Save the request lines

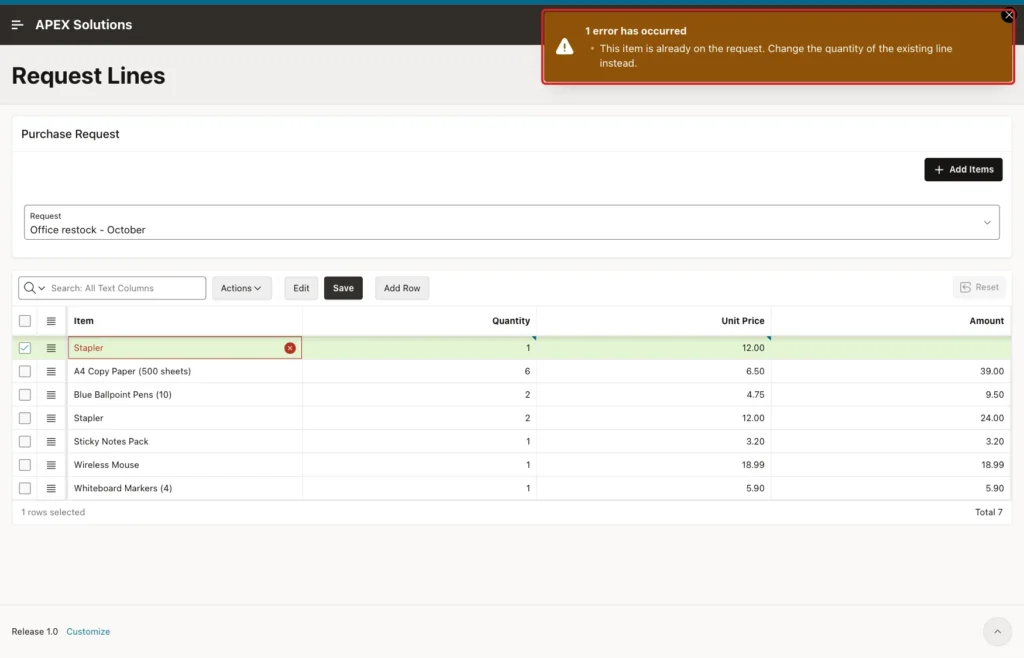click(343, 288)
